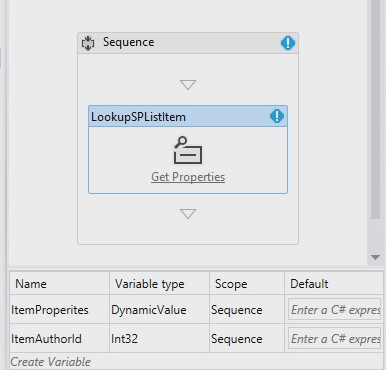Click the drop arrow above LookupSPListItem
Viewport: 386px width, 370px height.
pyautogui.click(x=188, y=85)
